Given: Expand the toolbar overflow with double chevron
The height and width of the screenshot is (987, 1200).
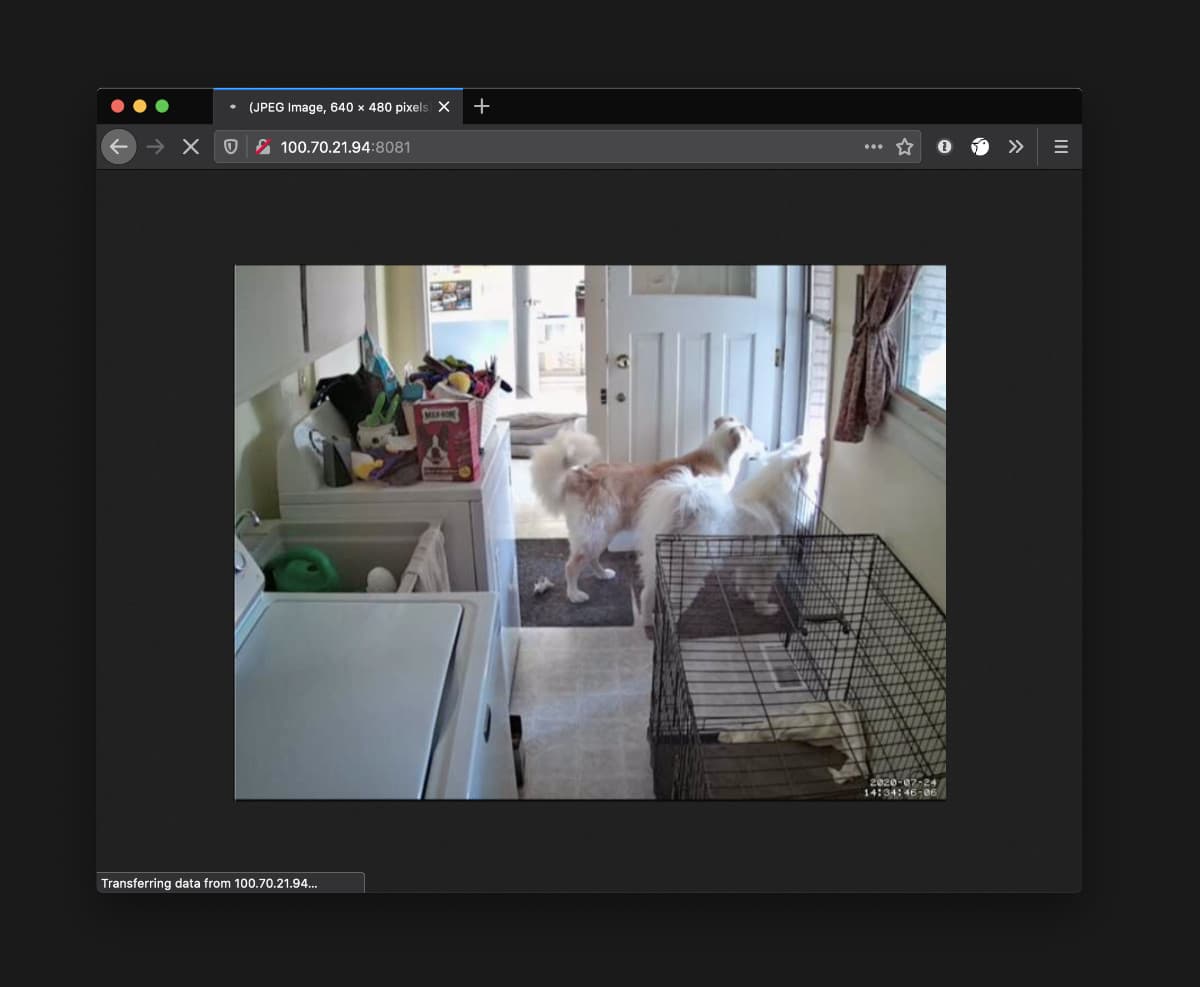Looking at the screenshot, I should (x=1017, y=146).
